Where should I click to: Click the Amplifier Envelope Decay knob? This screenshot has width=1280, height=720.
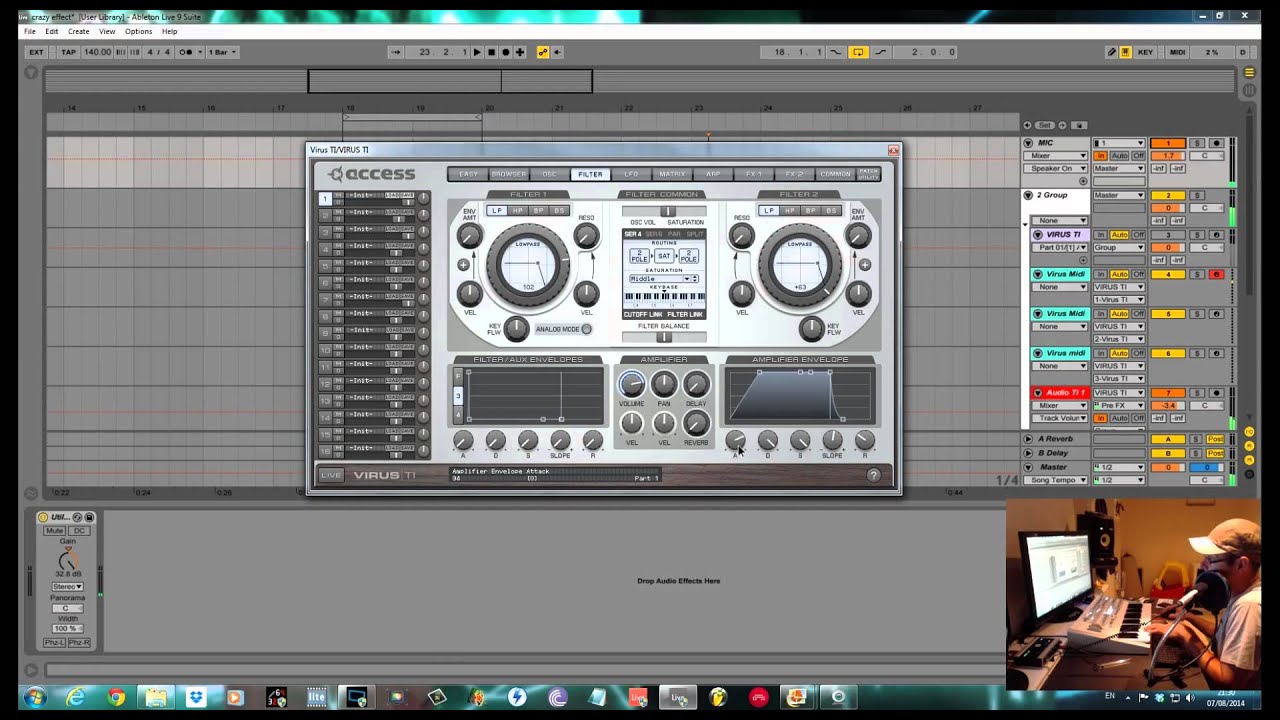click(x=768, y=440)
